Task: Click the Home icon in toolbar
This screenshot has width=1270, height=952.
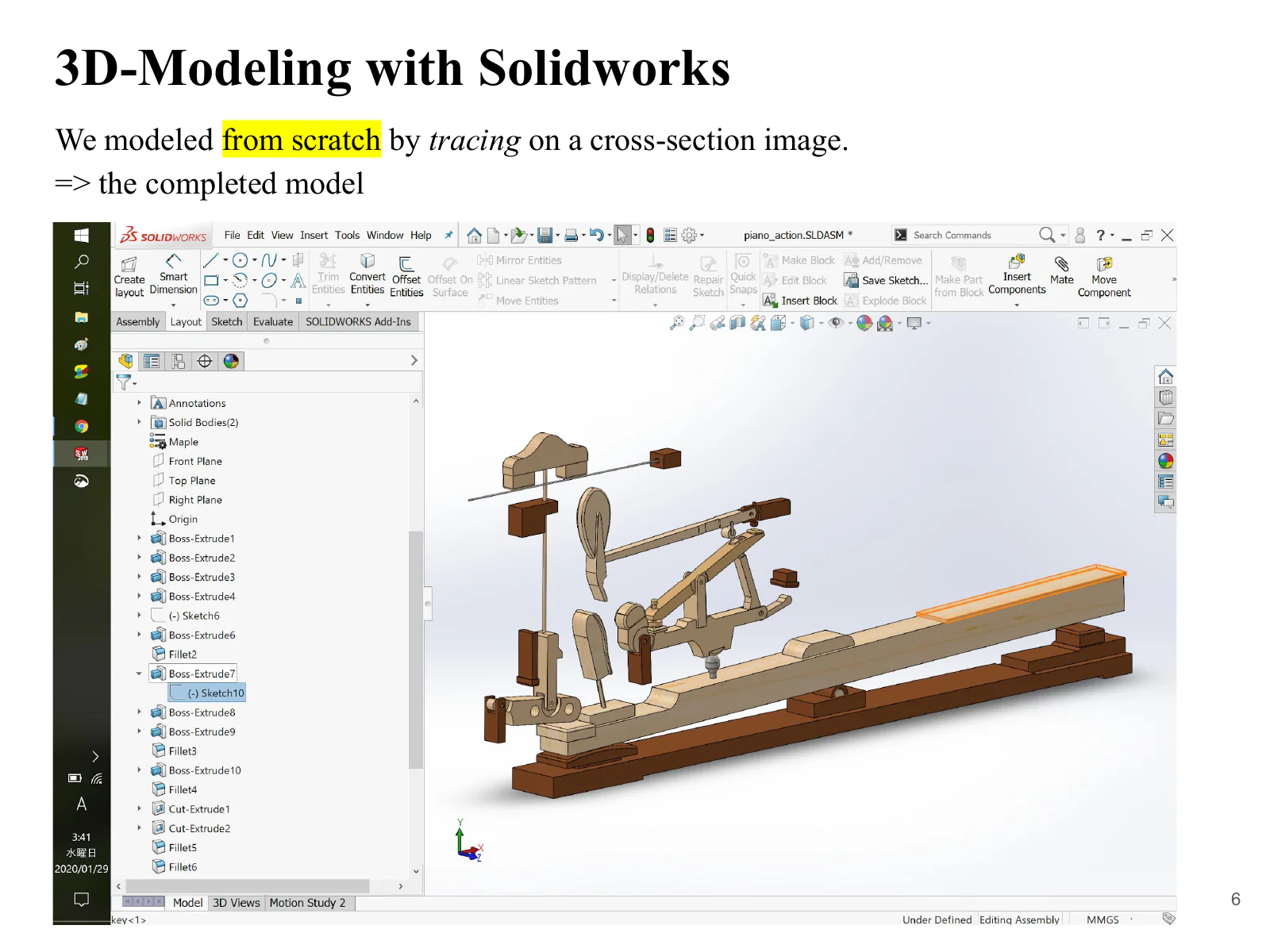Action: tap(474, 235)
